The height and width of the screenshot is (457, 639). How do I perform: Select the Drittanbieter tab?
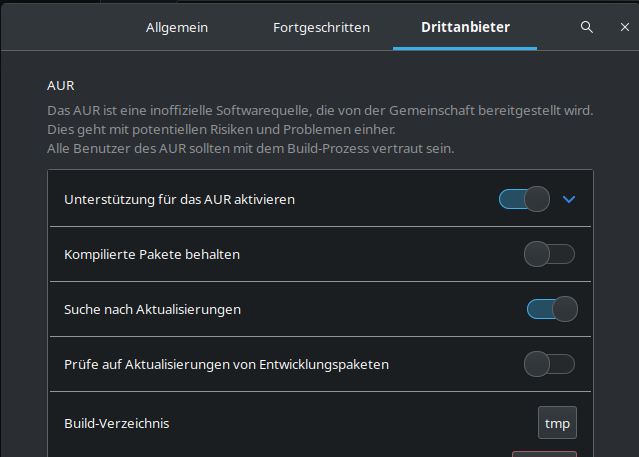pos(464,27)
